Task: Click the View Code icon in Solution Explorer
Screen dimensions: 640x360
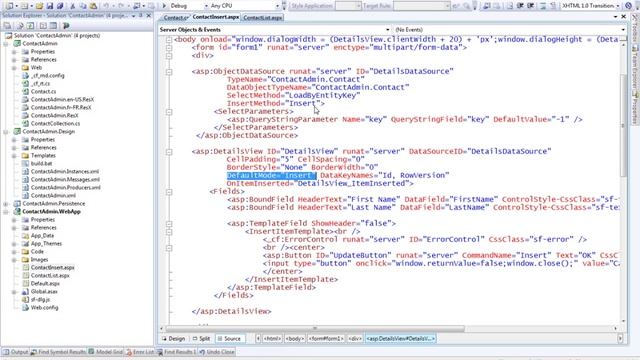Action: click(43, 25)
